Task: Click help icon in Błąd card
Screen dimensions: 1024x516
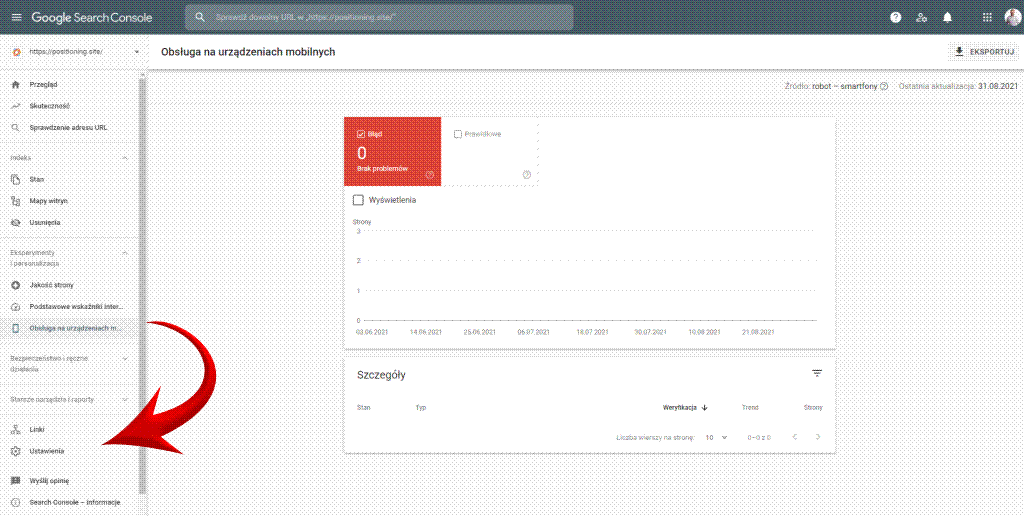Action: (430, 174)
